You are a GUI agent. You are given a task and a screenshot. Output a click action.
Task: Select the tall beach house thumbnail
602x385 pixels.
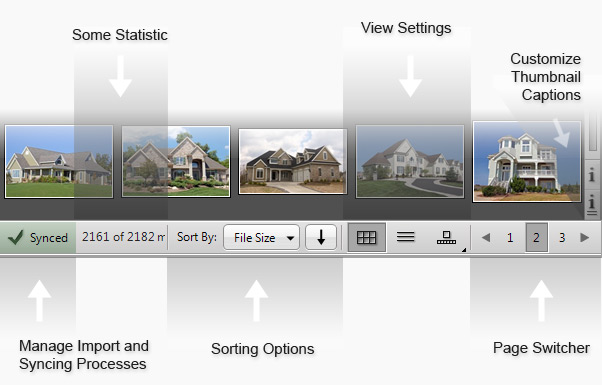coord(527,161)
